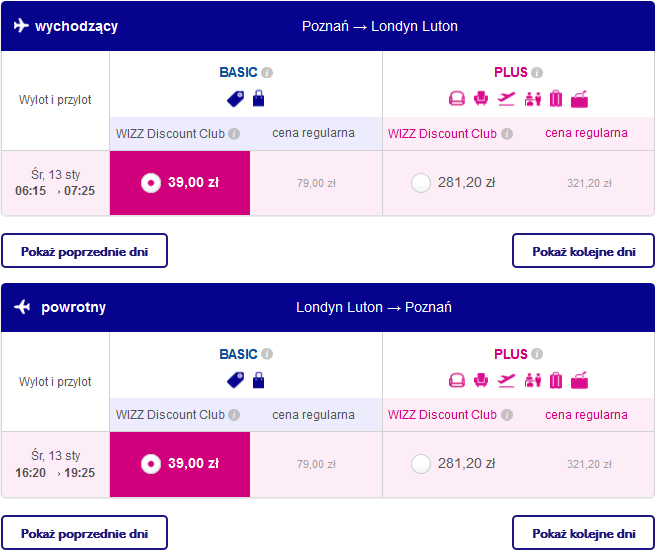
Task: Show next days for return flight
Action: 584,533
